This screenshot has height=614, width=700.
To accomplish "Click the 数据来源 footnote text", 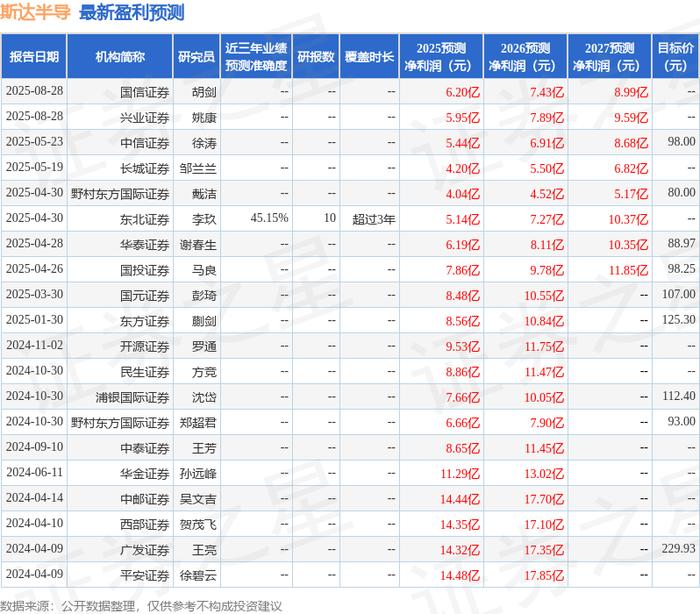I will tap(141, 606).
